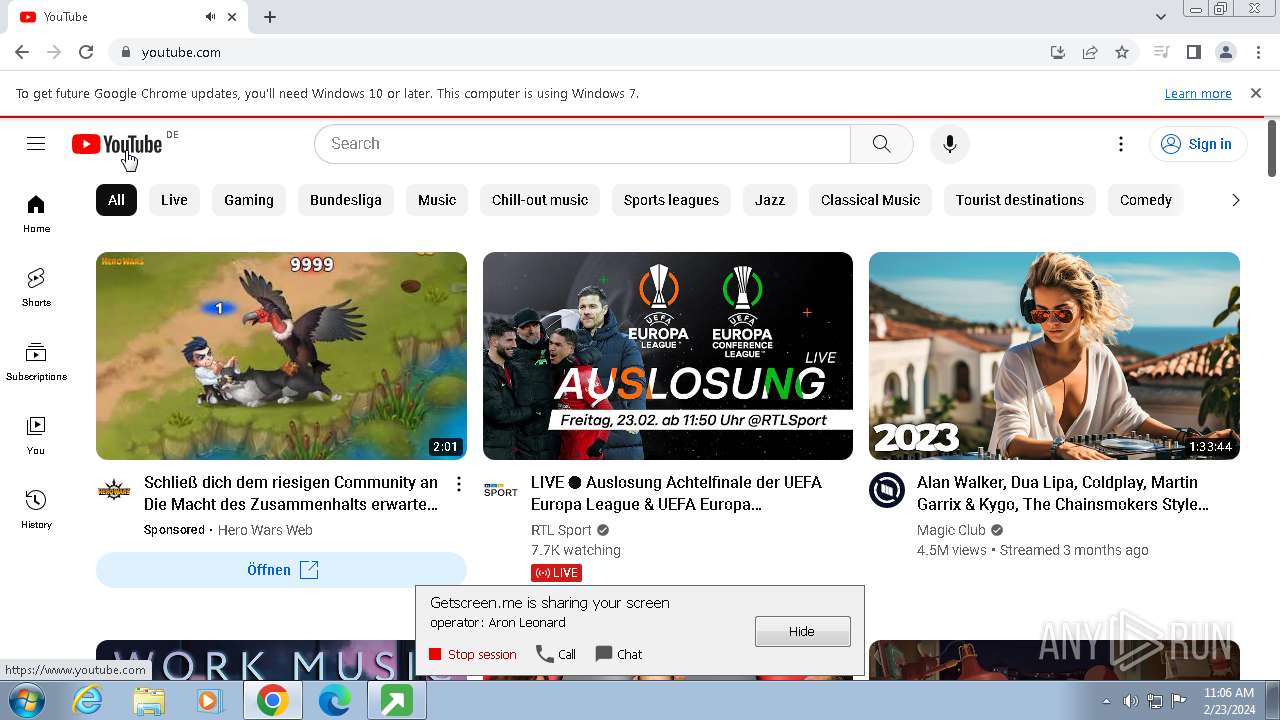Dismiss the Chrome update notice bar

[x=1256, y=93]
